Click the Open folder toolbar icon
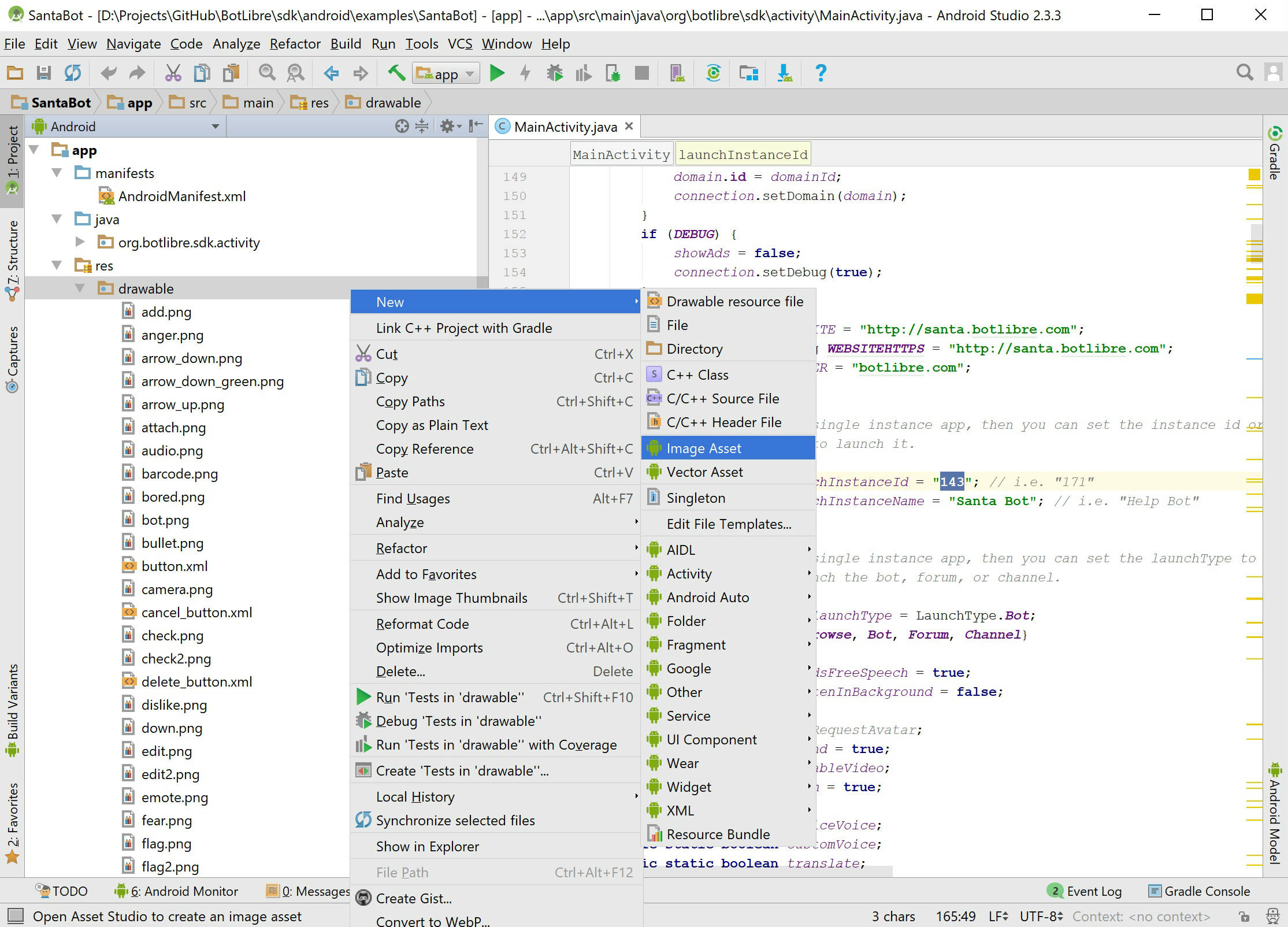 [15, 73]
